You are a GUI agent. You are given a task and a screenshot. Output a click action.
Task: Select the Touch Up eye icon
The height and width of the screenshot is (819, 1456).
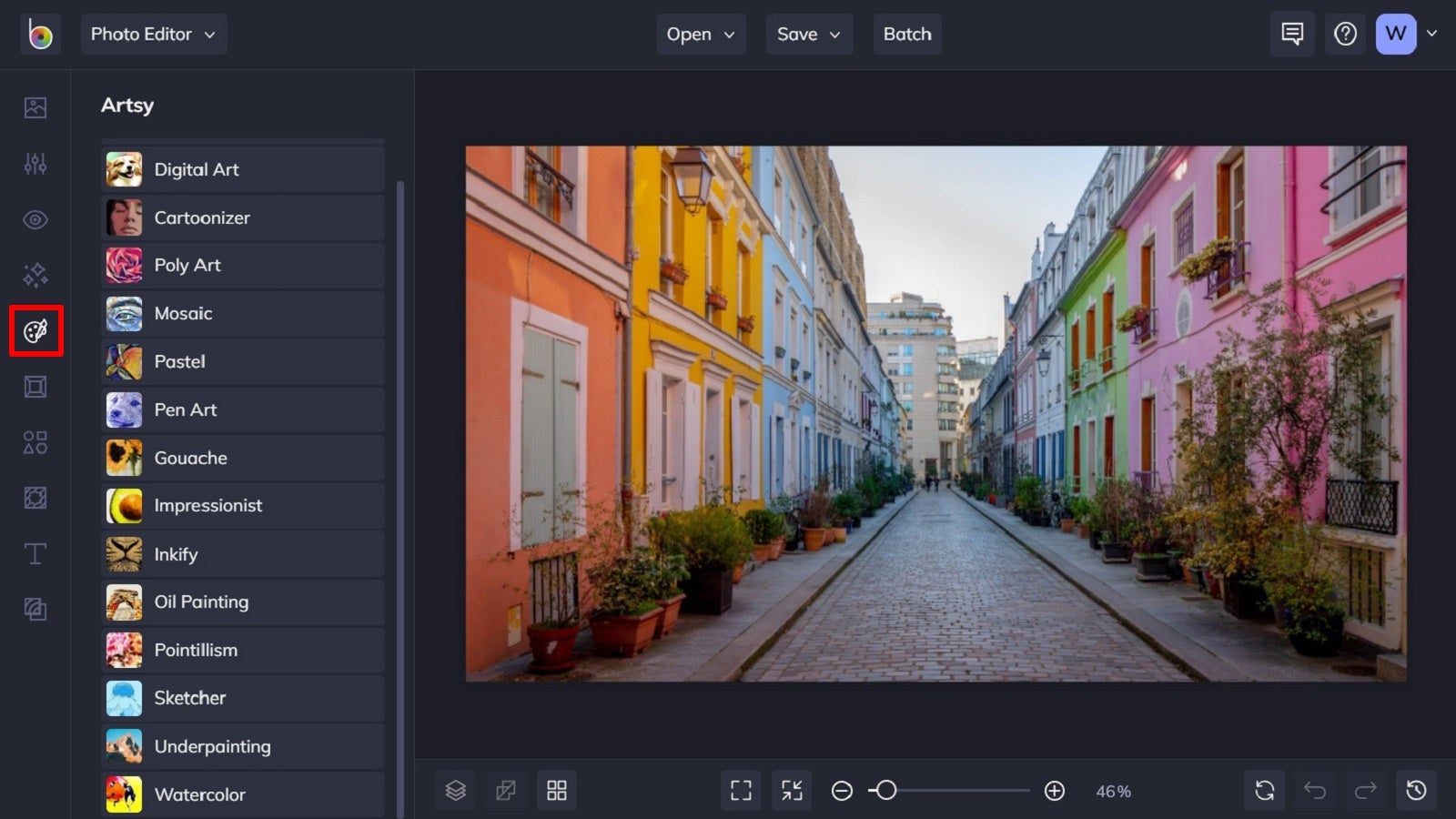(35, 219)
